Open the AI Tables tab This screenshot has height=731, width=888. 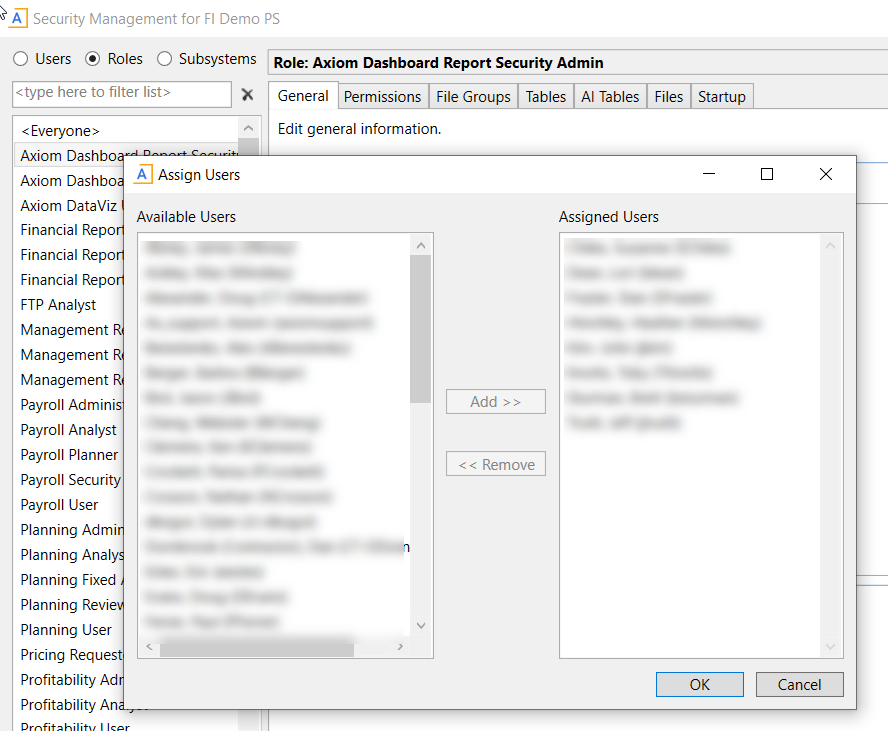tap(610, 97)
